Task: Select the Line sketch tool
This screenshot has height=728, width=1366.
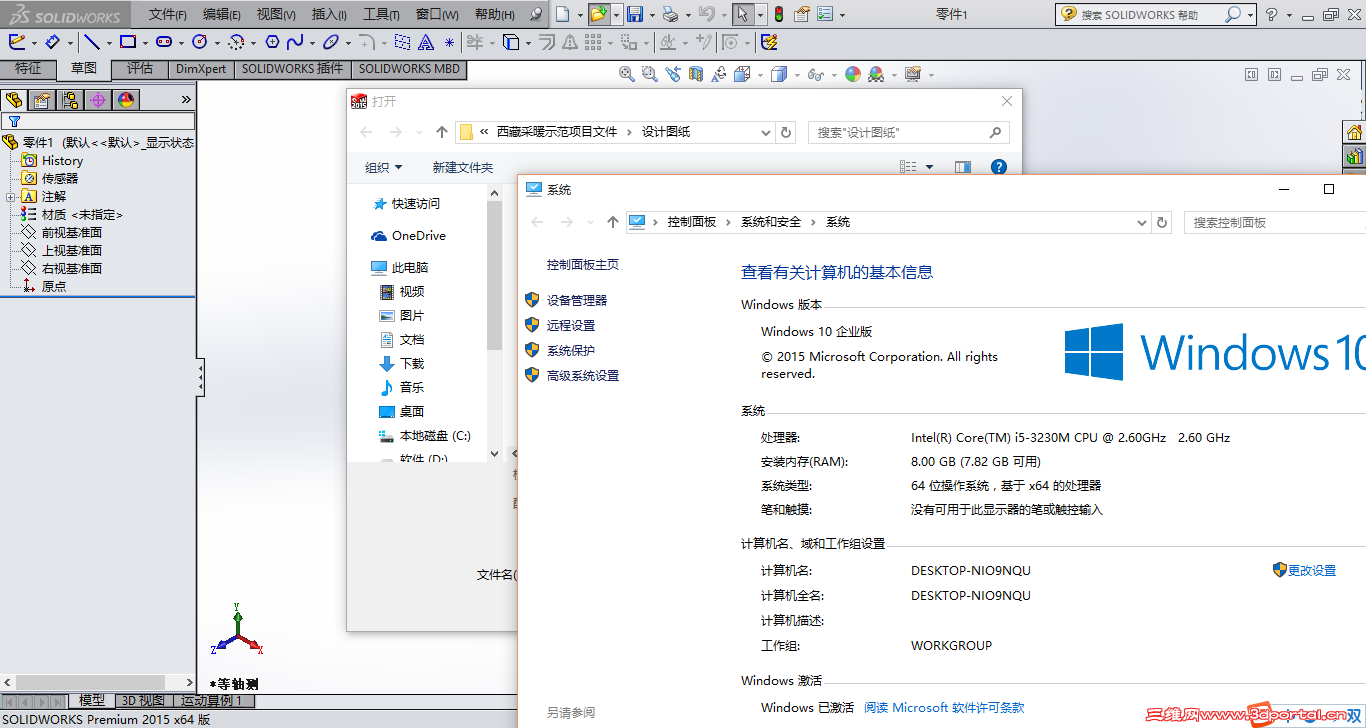Action: [91, 42]
